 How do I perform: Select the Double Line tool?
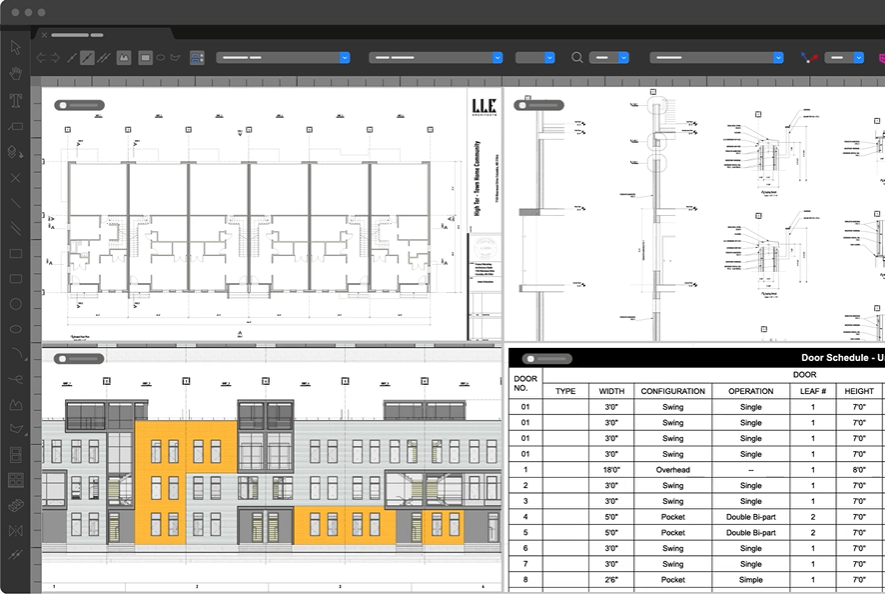pyautogui.click(x=15, y=229)
